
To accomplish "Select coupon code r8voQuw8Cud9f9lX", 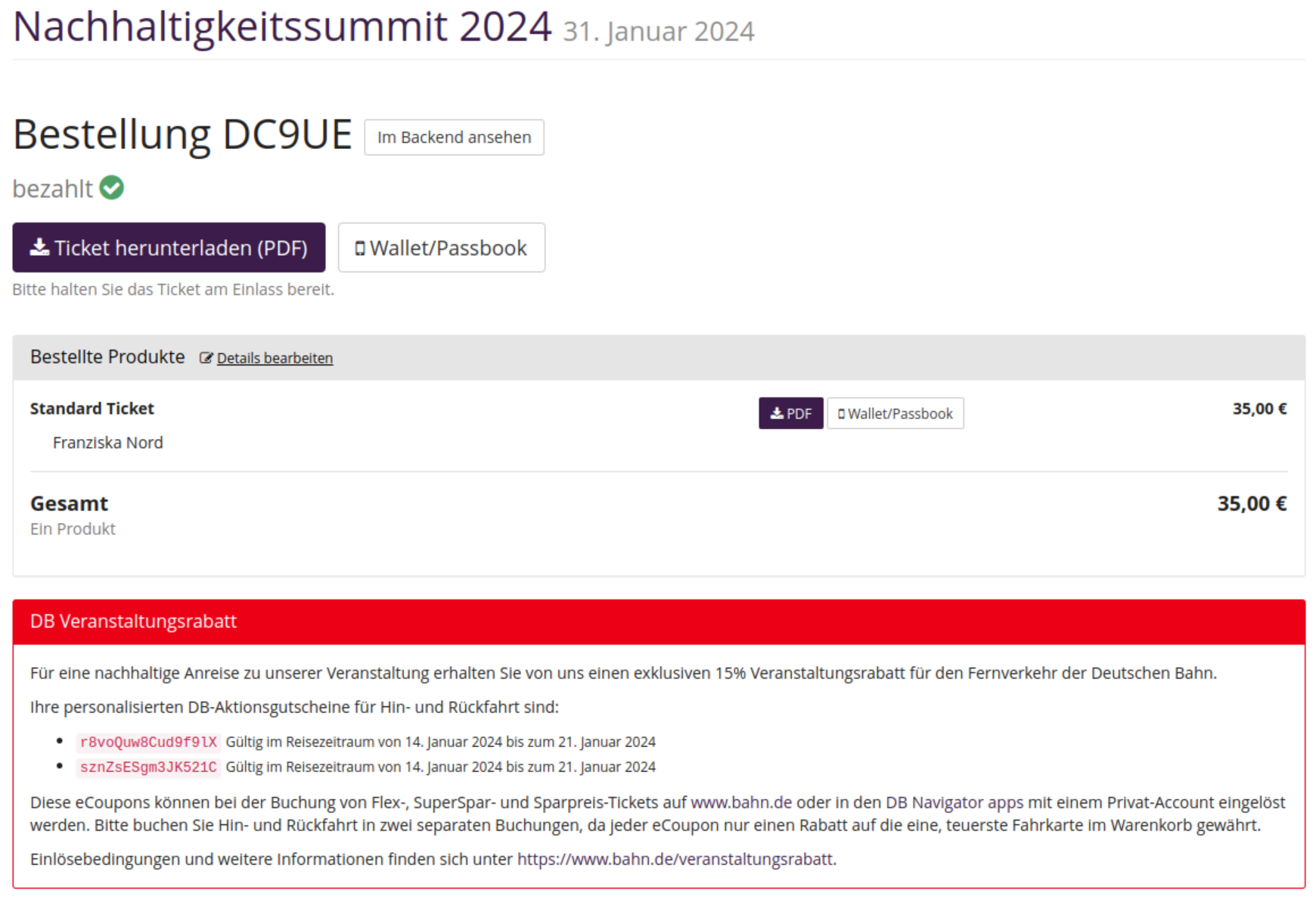I will click(148, 742).
